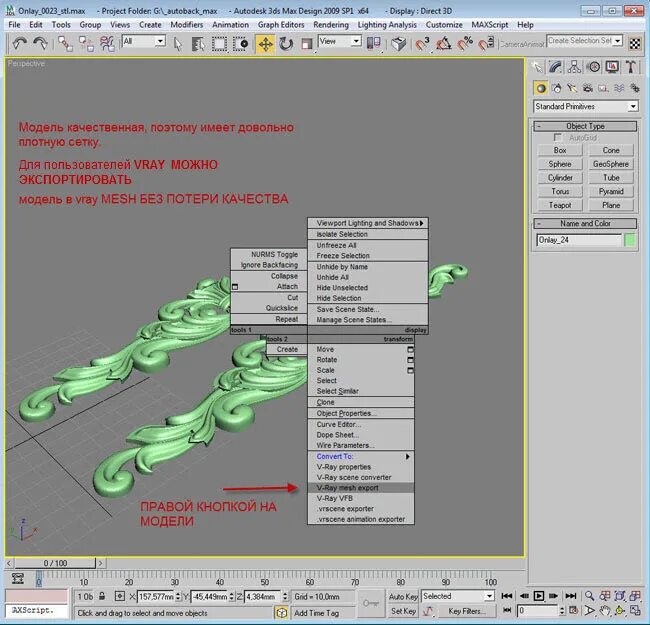Click the Redo arrow icon
Screen dimensions: 650x625
point(40,43)
